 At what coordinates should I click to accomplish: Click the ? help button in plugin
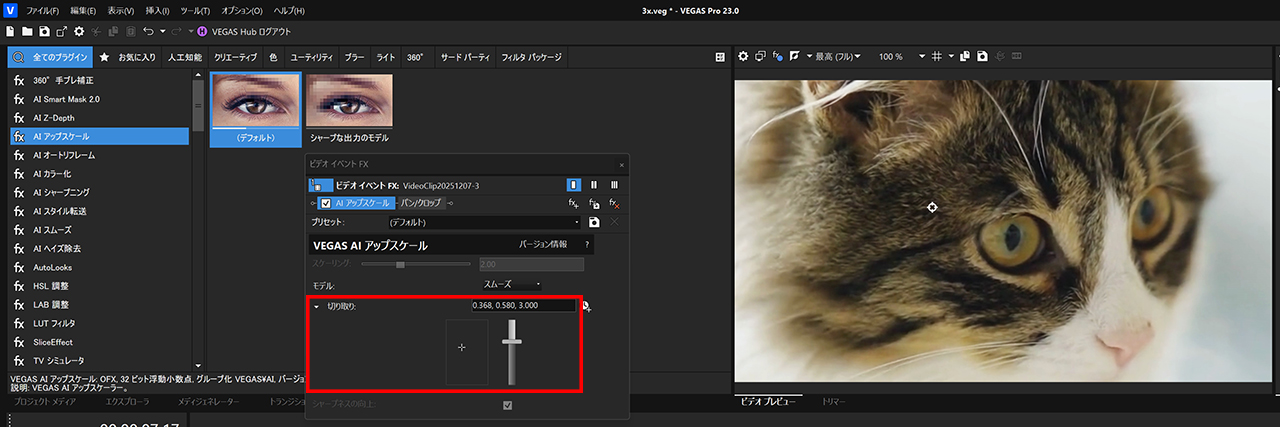(x=587, y=244)
